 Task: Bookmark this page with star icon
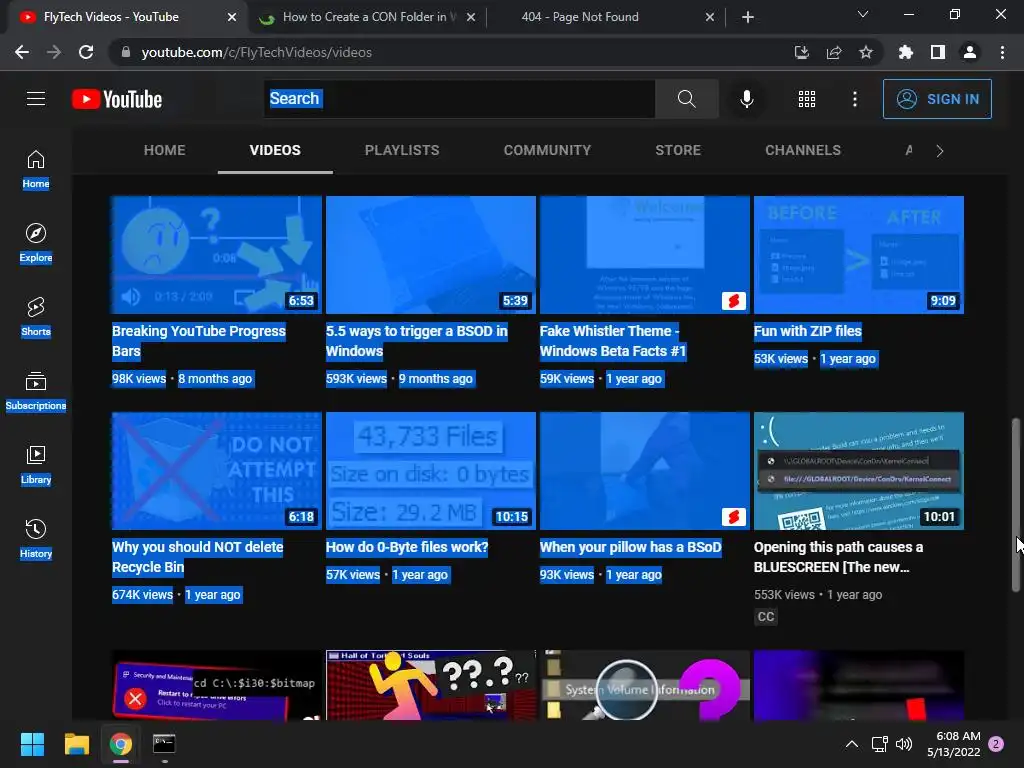[x=866, y=52]
